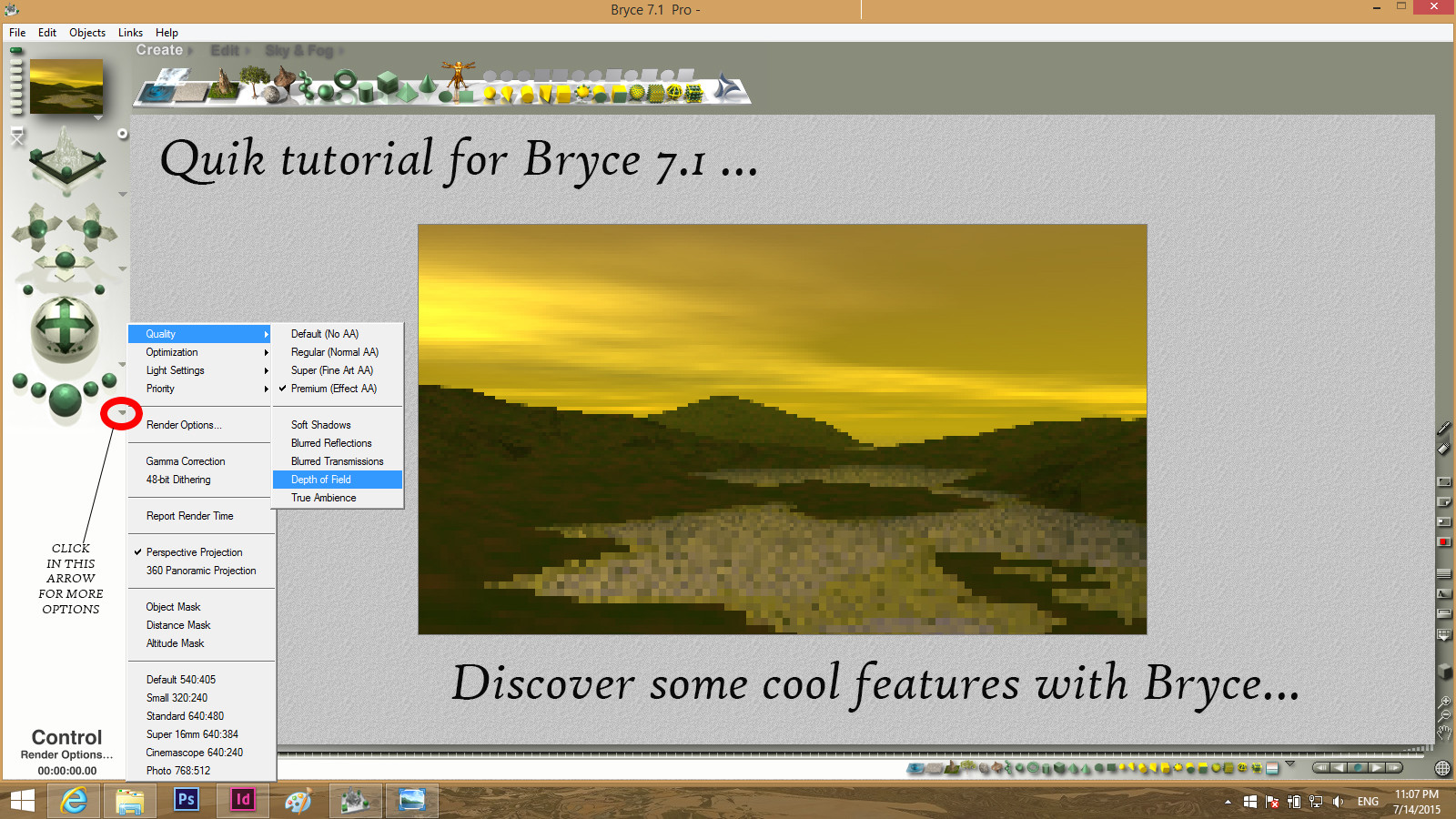Toggle Premium (Effect AA) quality option
Screen dimensions: 1456x819
338,389
